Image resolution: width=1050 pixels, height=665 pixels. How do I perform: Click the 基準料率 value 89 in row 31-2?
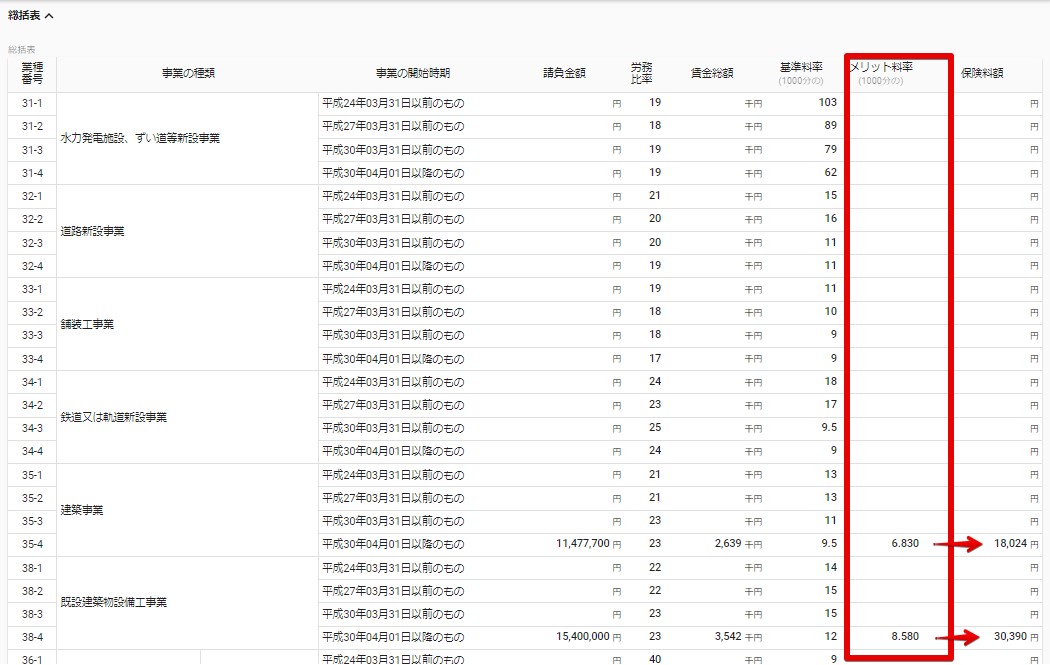click(x=830, y=126)
